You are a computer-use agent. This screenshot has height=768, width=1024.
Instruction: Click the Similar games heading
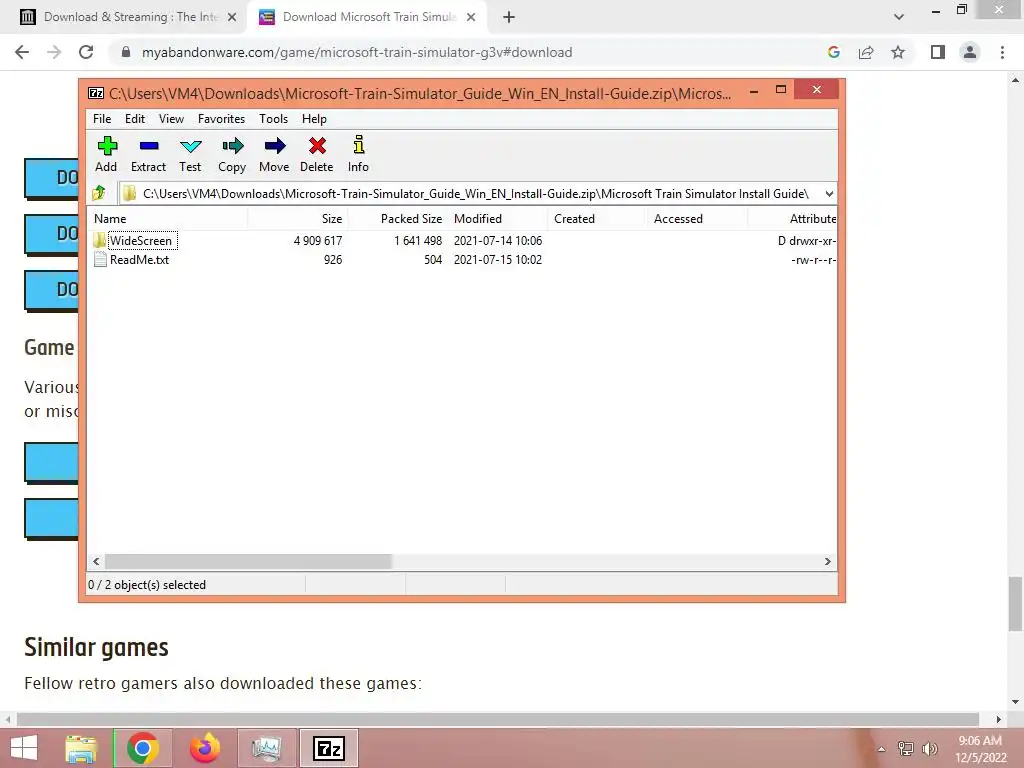[97, 648]
